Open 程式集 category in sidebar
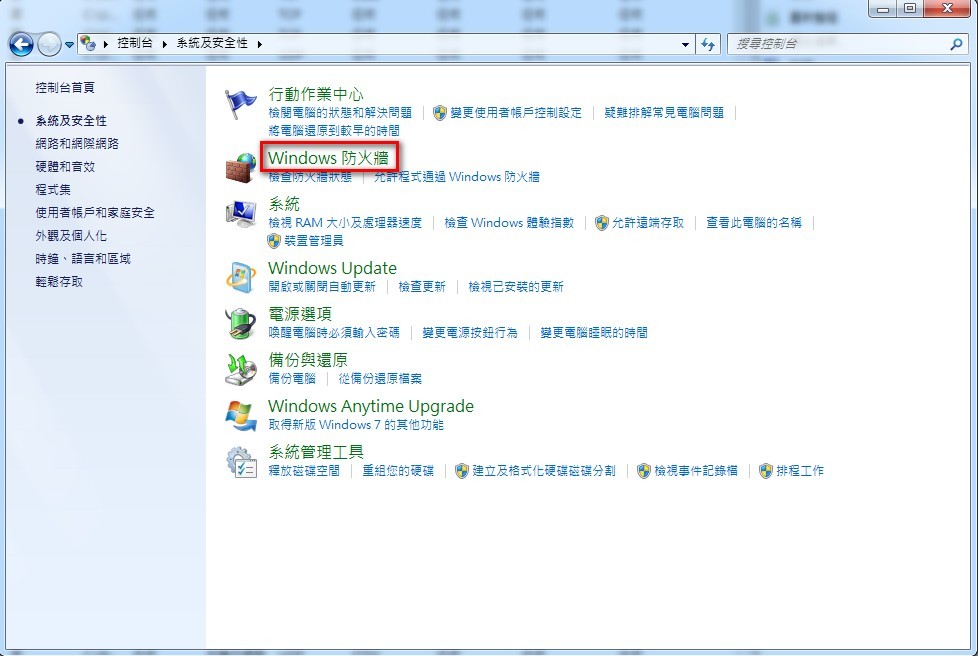 (x=53, y=190)
